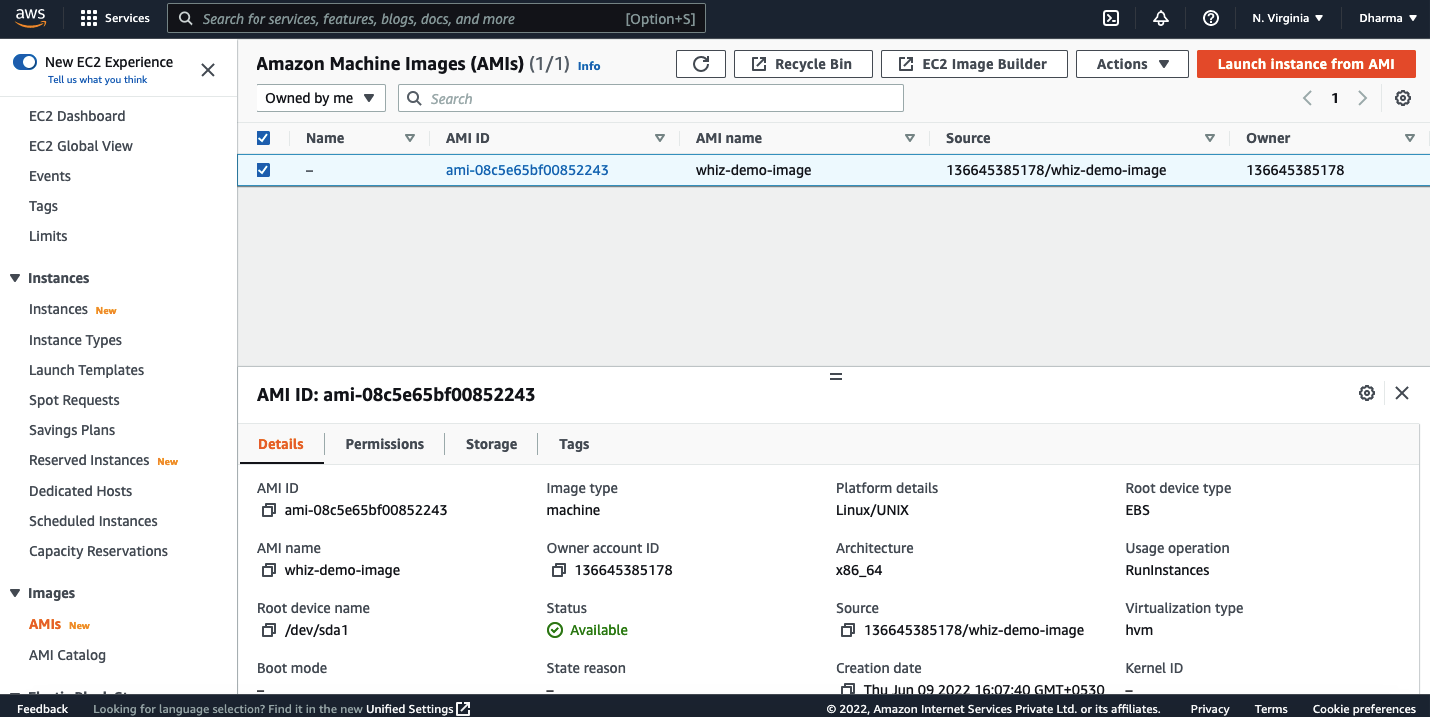
Task: Open Limits in the sidebar
Action: pos(48,236)
